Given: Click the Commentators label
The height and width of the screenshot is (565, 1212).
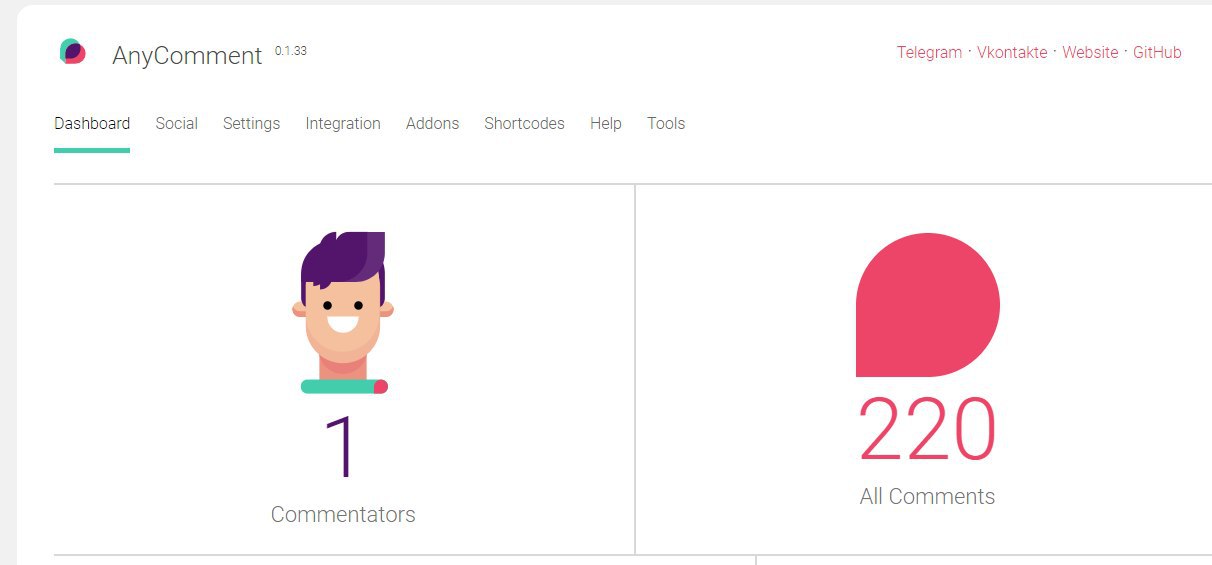Looking at the screenshot, I should pos(343,515).
